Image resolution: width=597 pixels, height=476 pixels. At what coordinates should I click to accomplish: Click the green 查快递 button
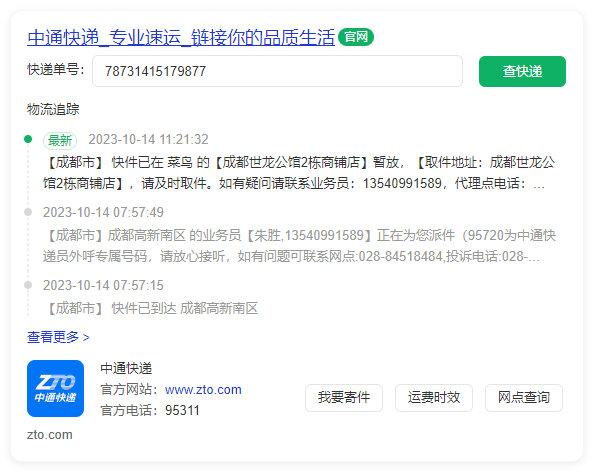pos(522,71)
